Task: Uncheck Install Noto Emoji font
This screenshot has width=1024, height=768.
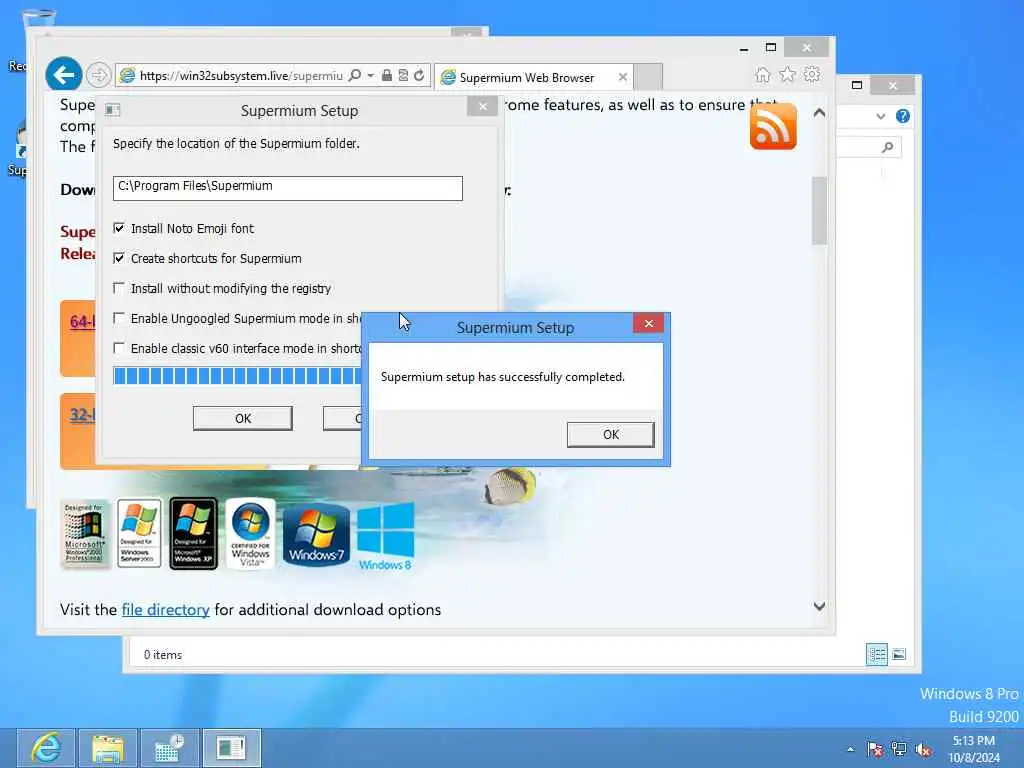Action: click(x=119, y=228)
